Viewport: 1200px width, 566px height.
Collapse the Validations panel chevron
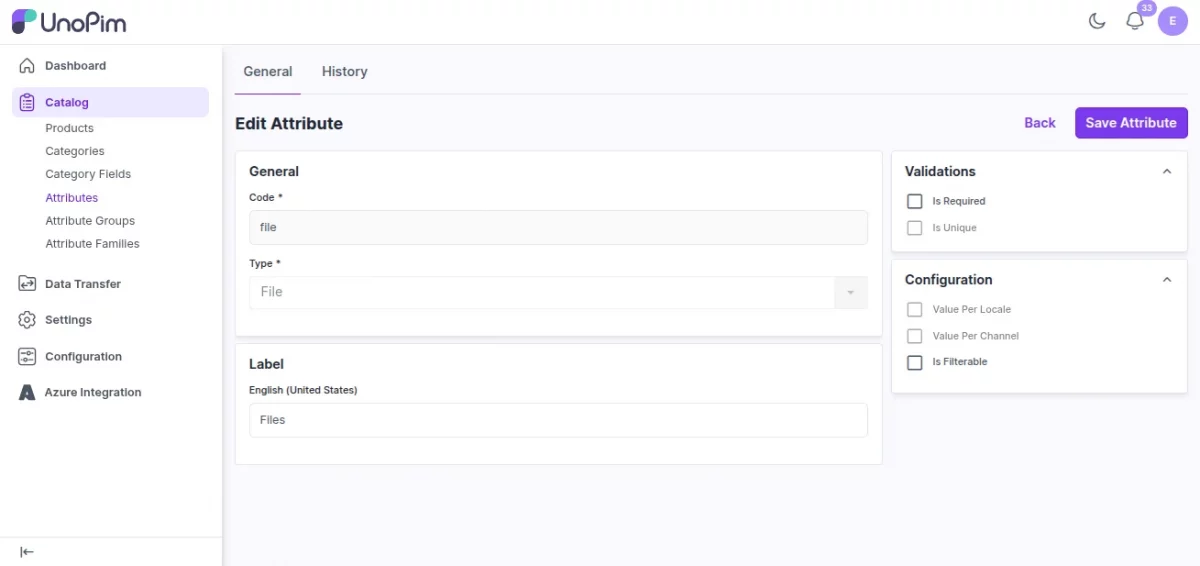click(1166, 172)
